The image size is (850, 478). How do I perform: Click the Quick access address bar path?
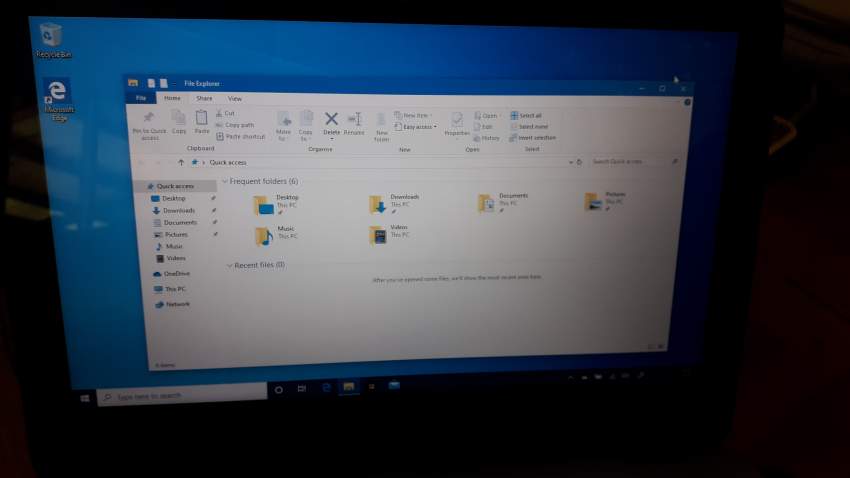pyautogui.click(x=228, y=163)
